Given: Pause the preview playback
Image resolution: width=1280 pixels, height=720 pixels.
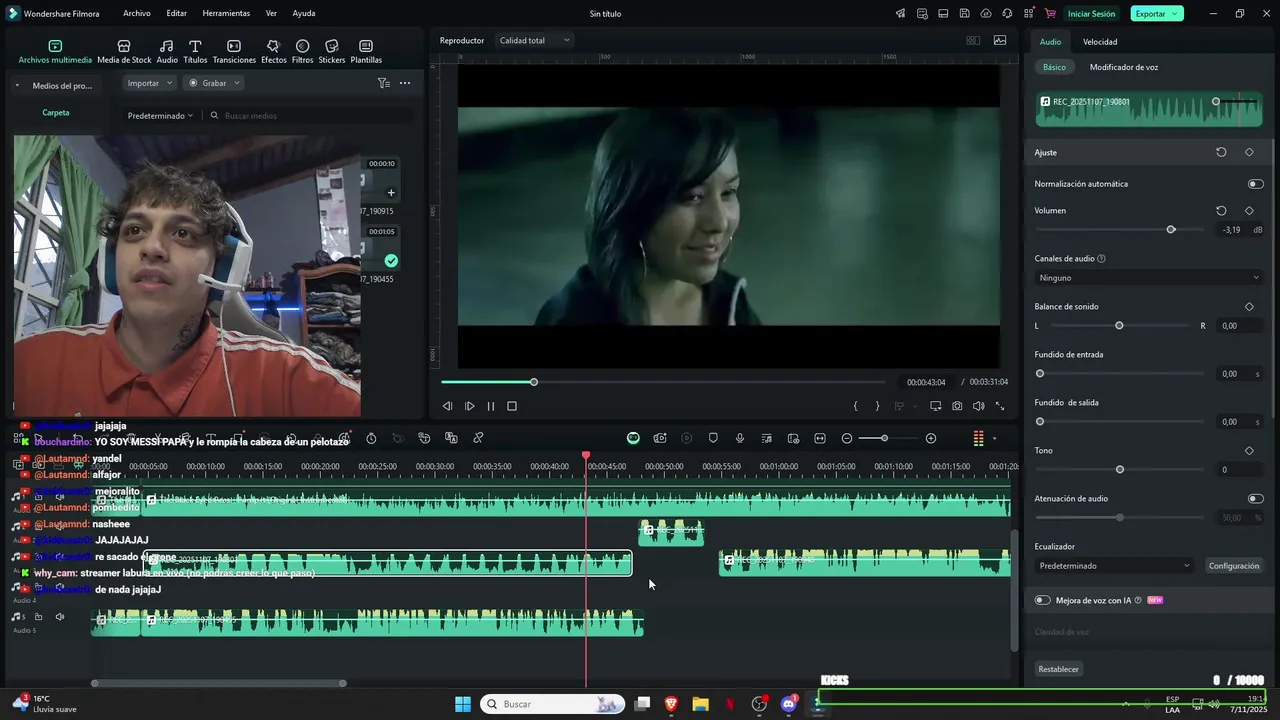Looking at the screenshot, I should click(x=491, y=406).
